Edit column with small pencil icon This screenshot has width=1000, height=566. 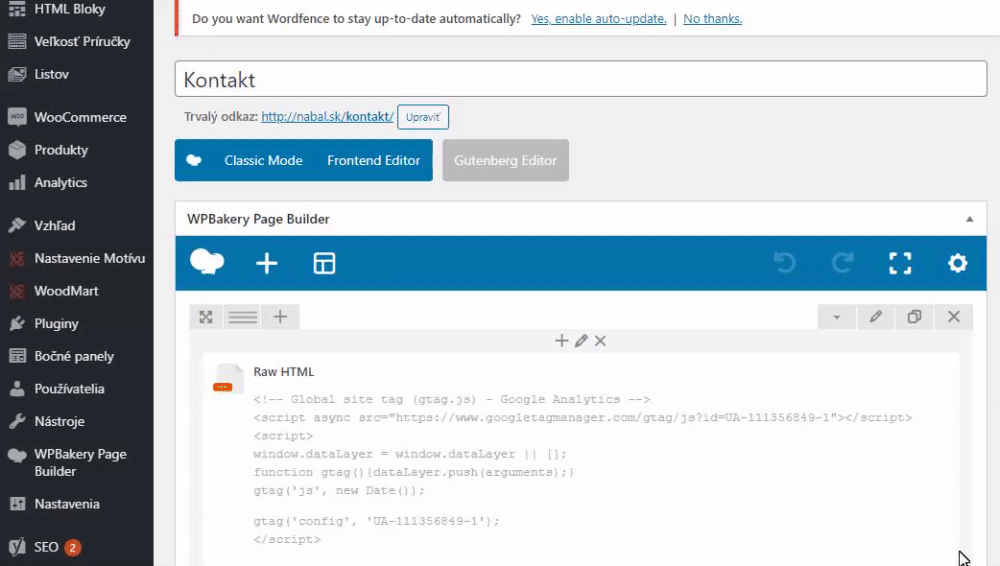(580, 341)
